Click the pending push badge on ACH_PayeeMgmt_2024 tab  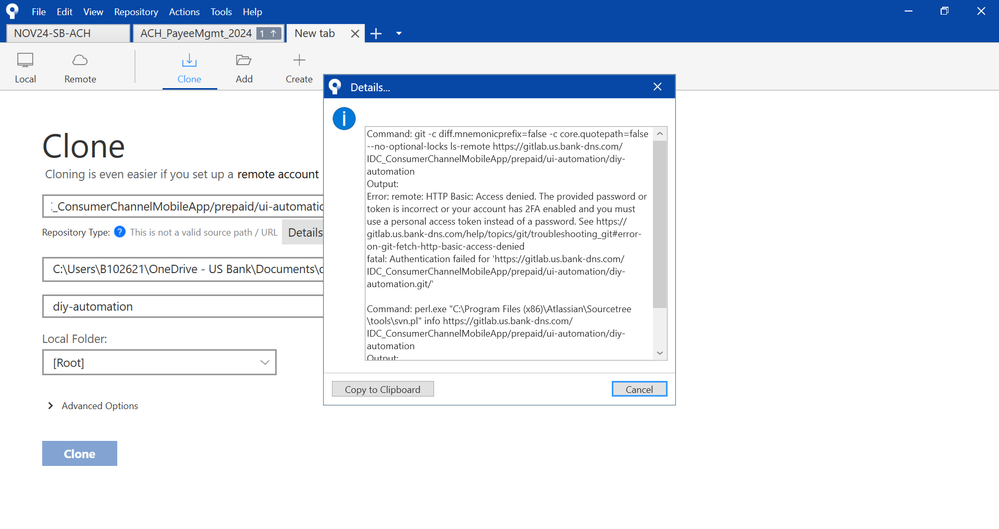[x=269, y=33]
